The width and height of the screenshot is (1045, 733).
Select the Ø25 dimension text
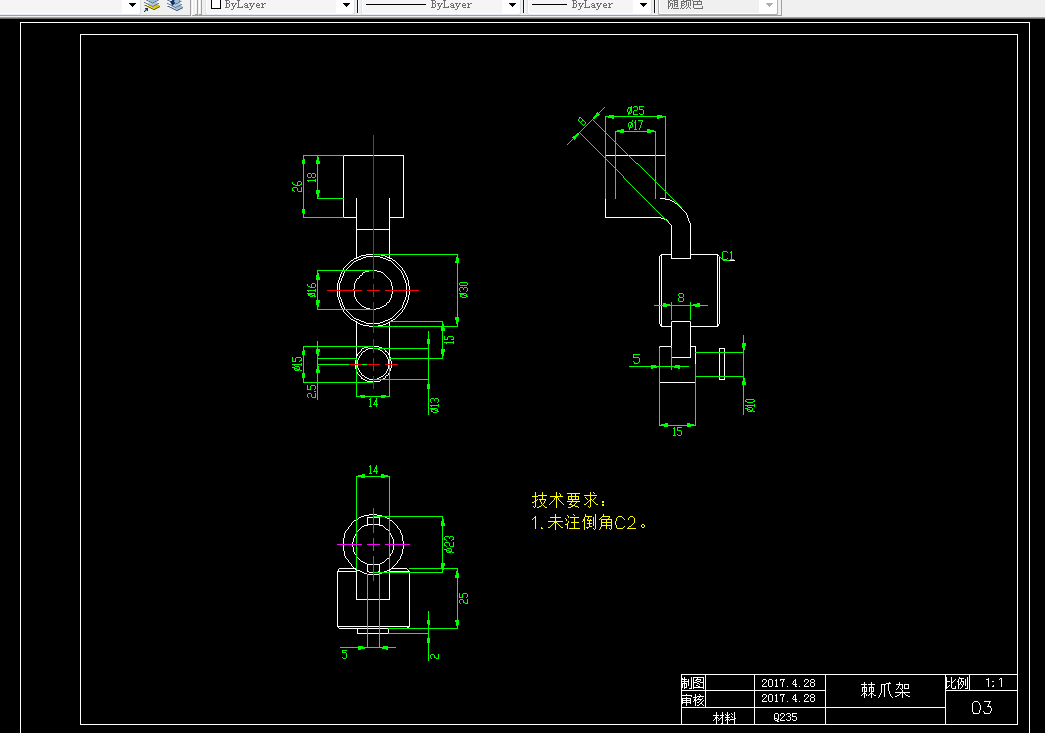tap(635, 111)
